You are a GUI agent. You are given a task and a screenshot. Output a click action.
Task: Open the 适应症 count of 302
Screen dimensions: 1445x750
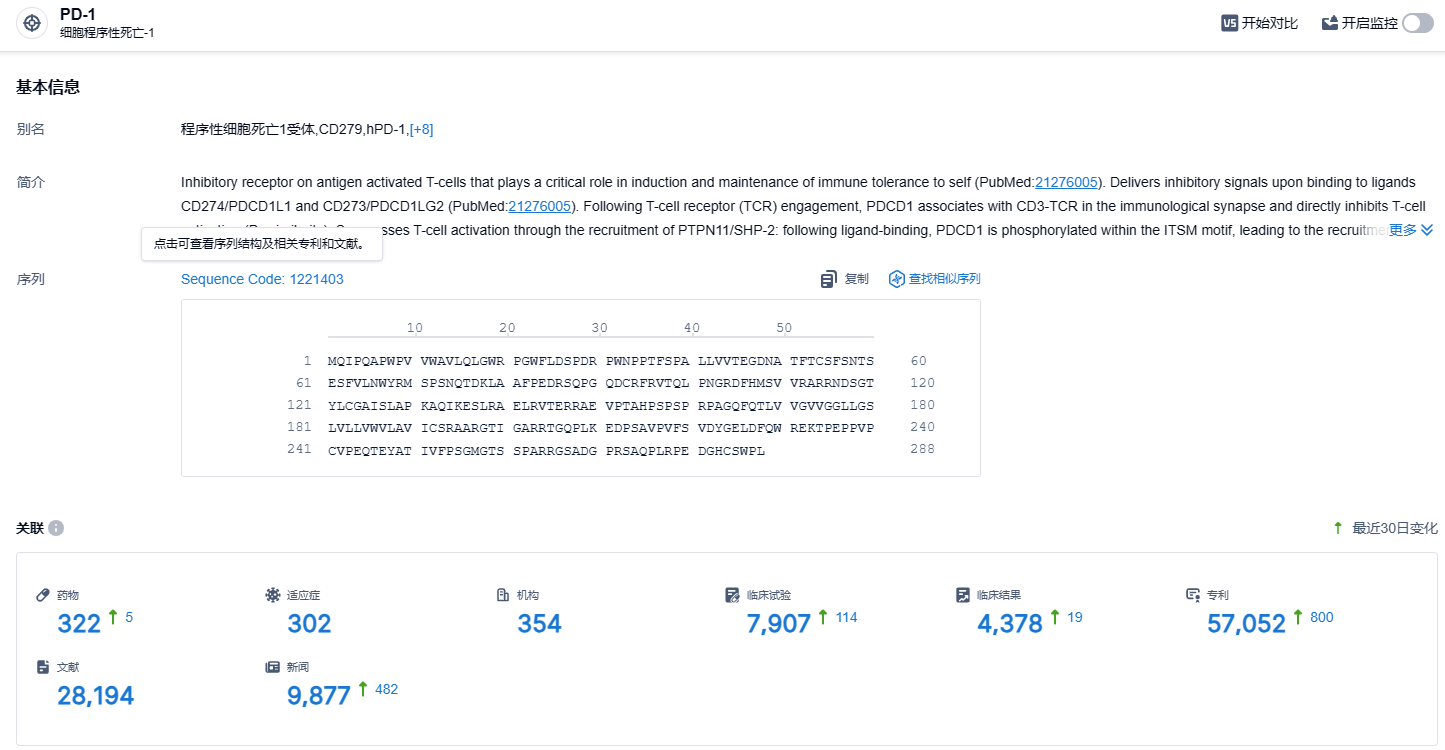tap(309, 624)
